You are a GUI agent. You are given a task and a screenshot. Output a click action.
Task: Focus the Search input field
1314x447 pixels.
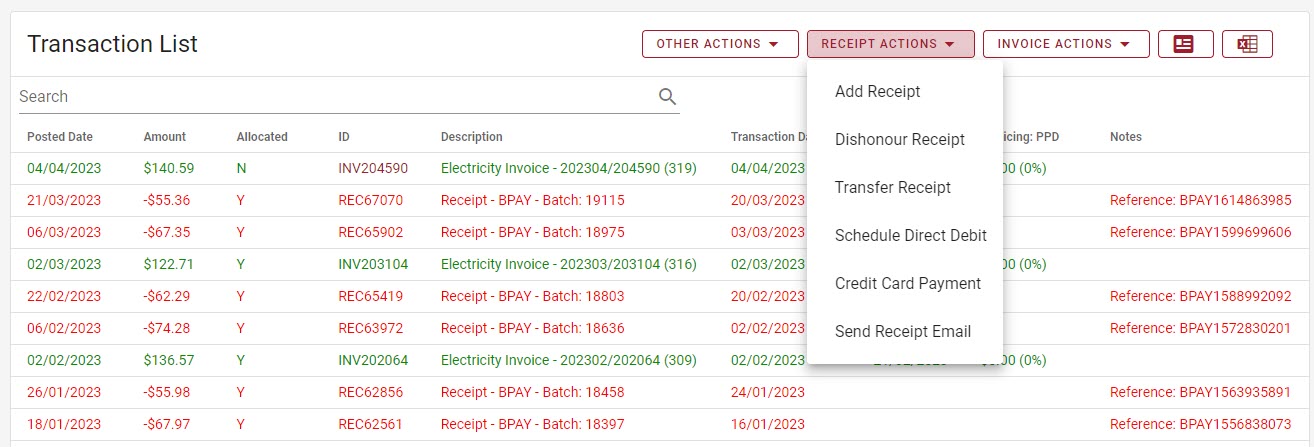coord(330,97)
